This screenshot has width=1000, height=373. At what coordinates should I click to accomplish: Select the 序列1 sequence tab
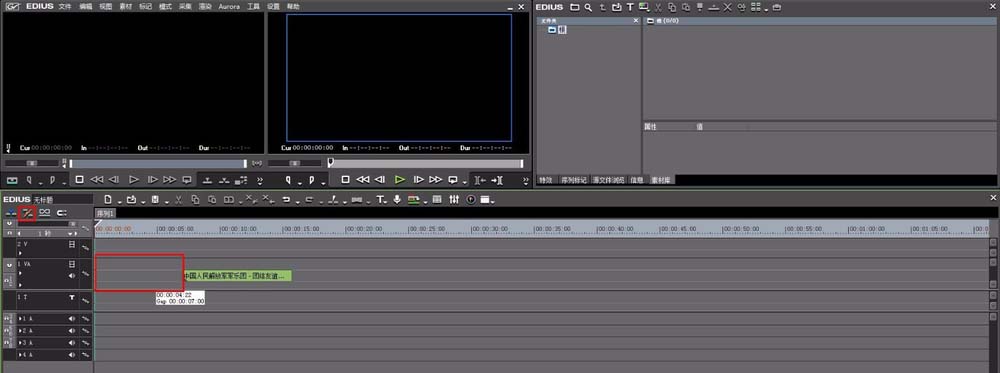pos(105,213)
